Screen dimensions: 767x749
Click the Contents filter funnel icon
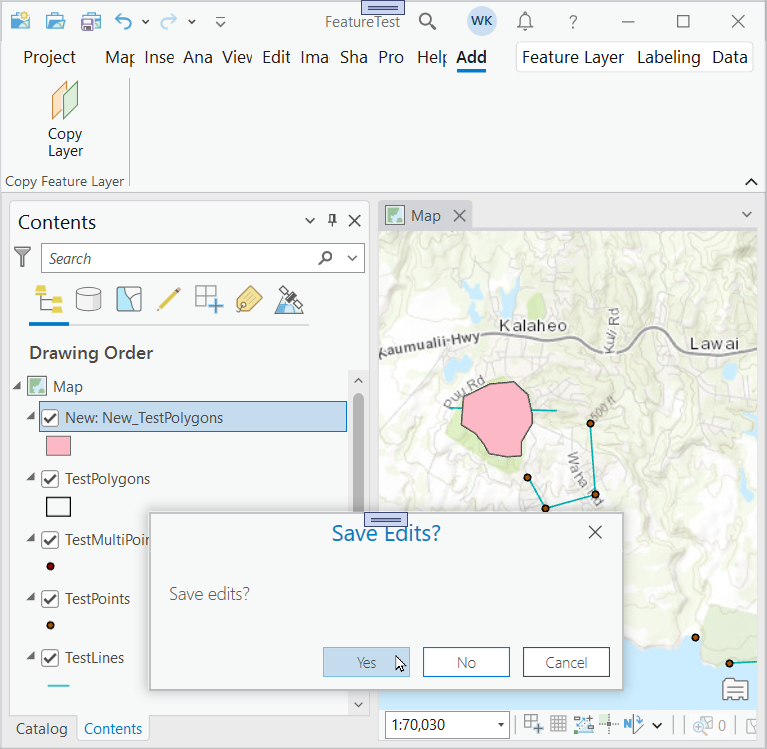pyautogui.click(x=23, y=257)
